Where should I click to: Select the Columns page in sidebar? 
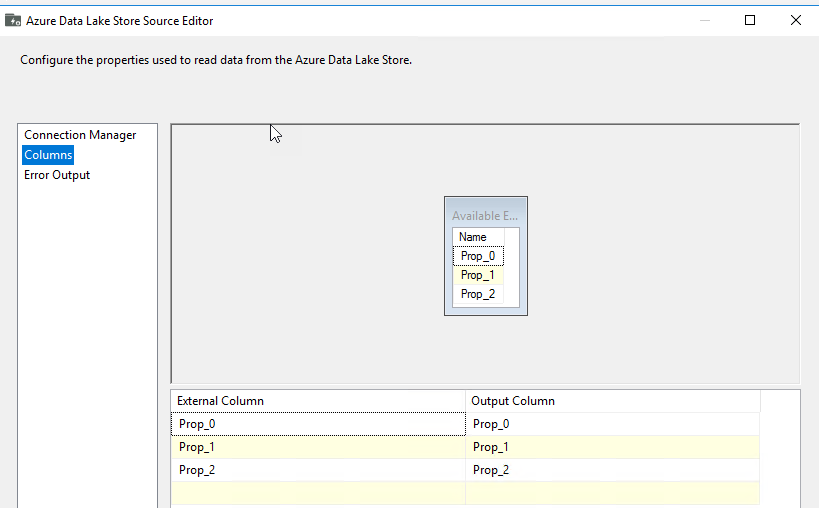[48, 155]
